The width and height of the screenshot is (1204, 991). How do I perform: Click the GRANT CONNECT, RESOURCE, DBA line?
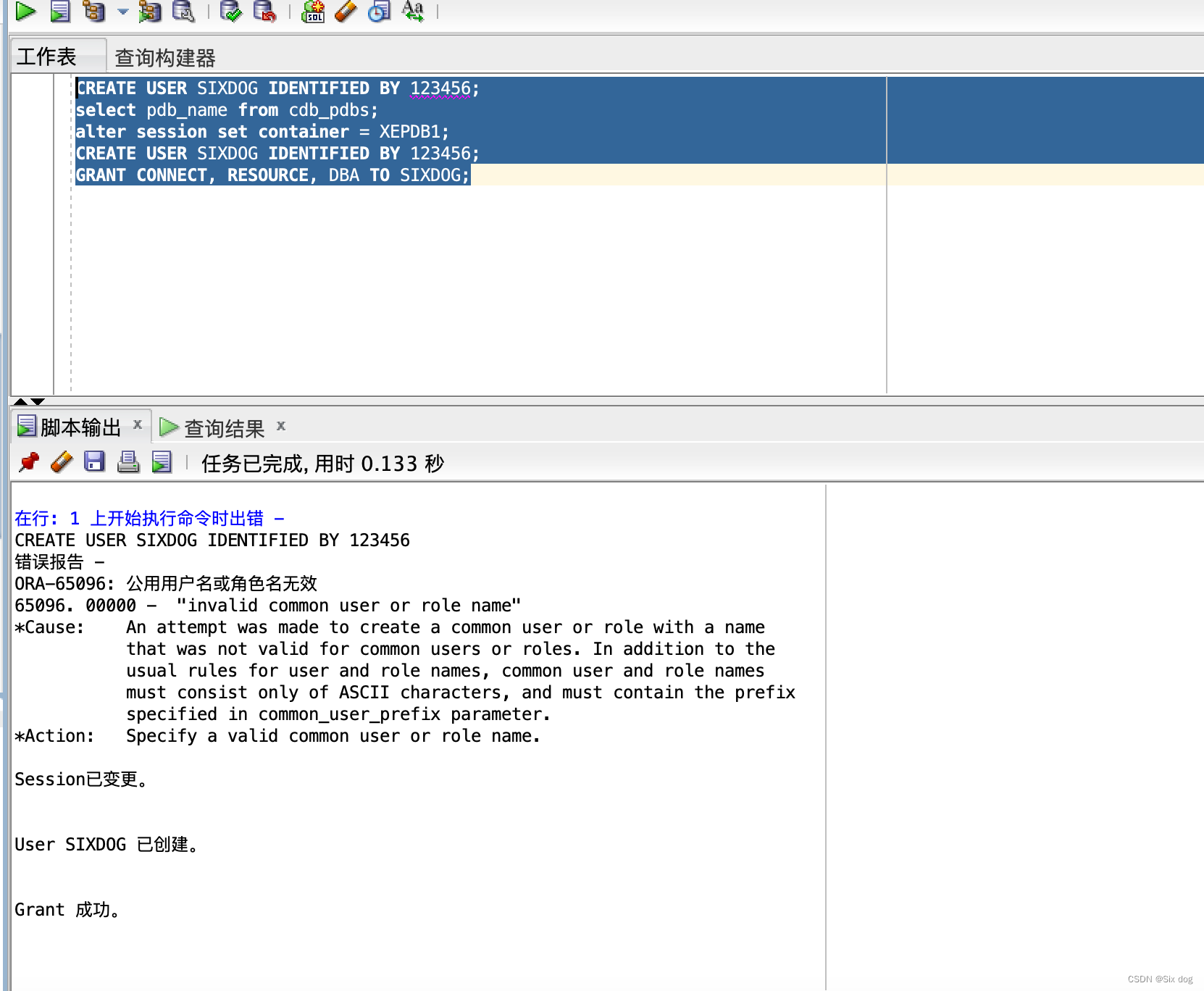[273, 175]
